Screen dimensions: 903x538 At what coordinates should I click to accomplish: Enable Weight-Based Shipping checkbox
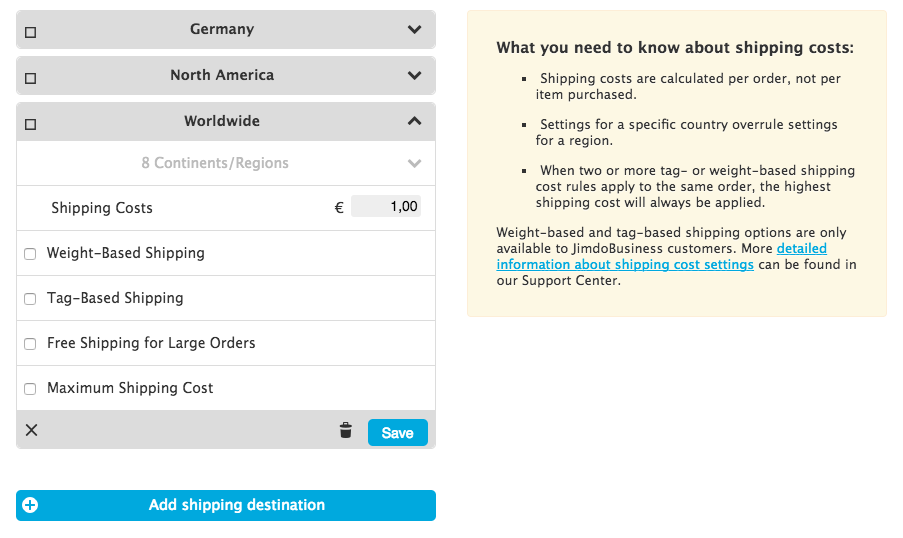pyautogui.click(x=30, y=254)
